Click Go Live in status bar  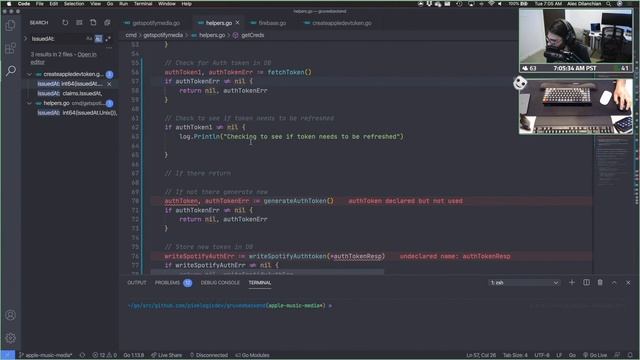(x=595, y=355)
